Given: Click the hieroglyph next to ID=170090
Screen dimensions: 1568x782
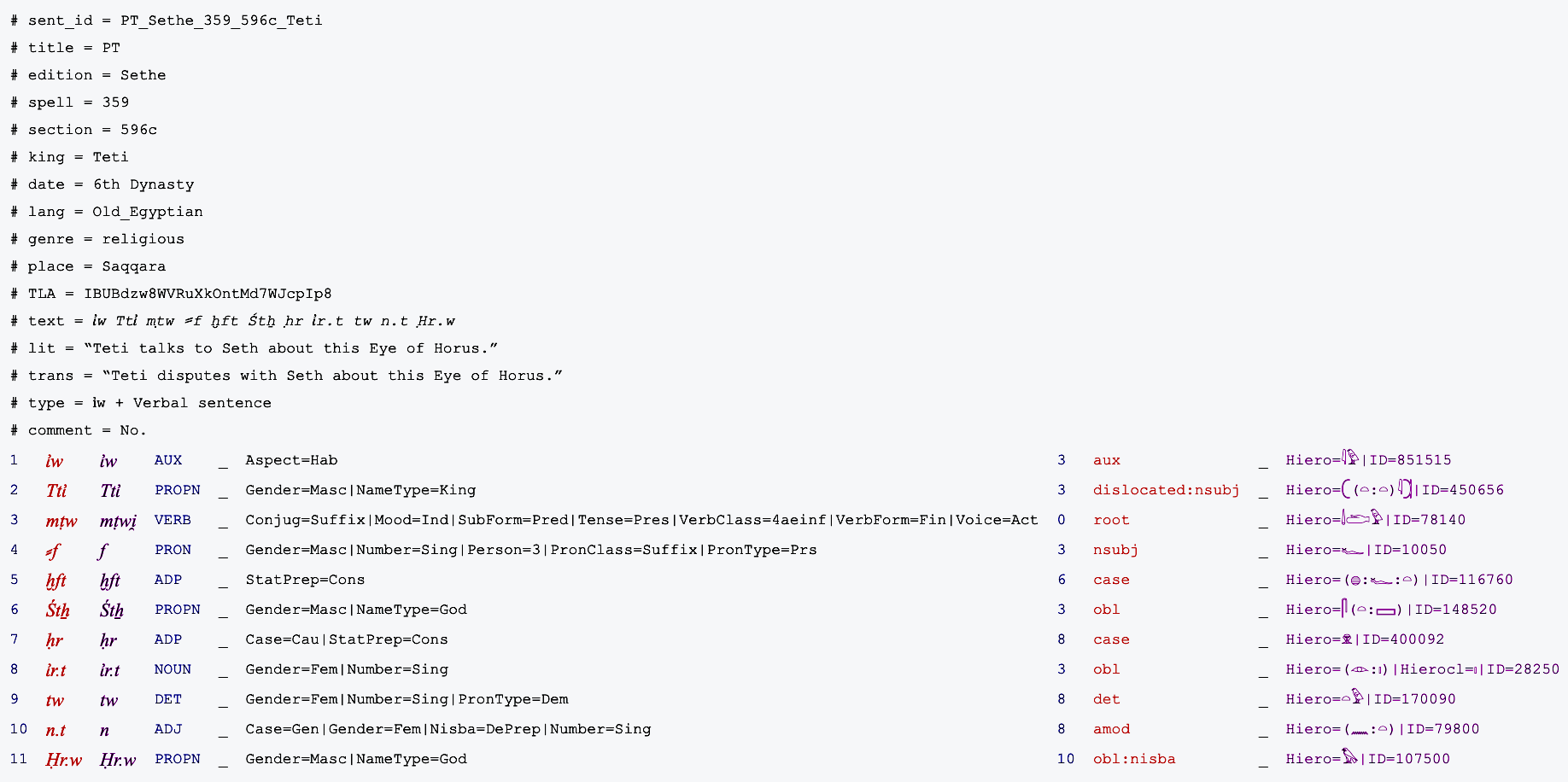Looking at the screenshot, I should 1352,697.
